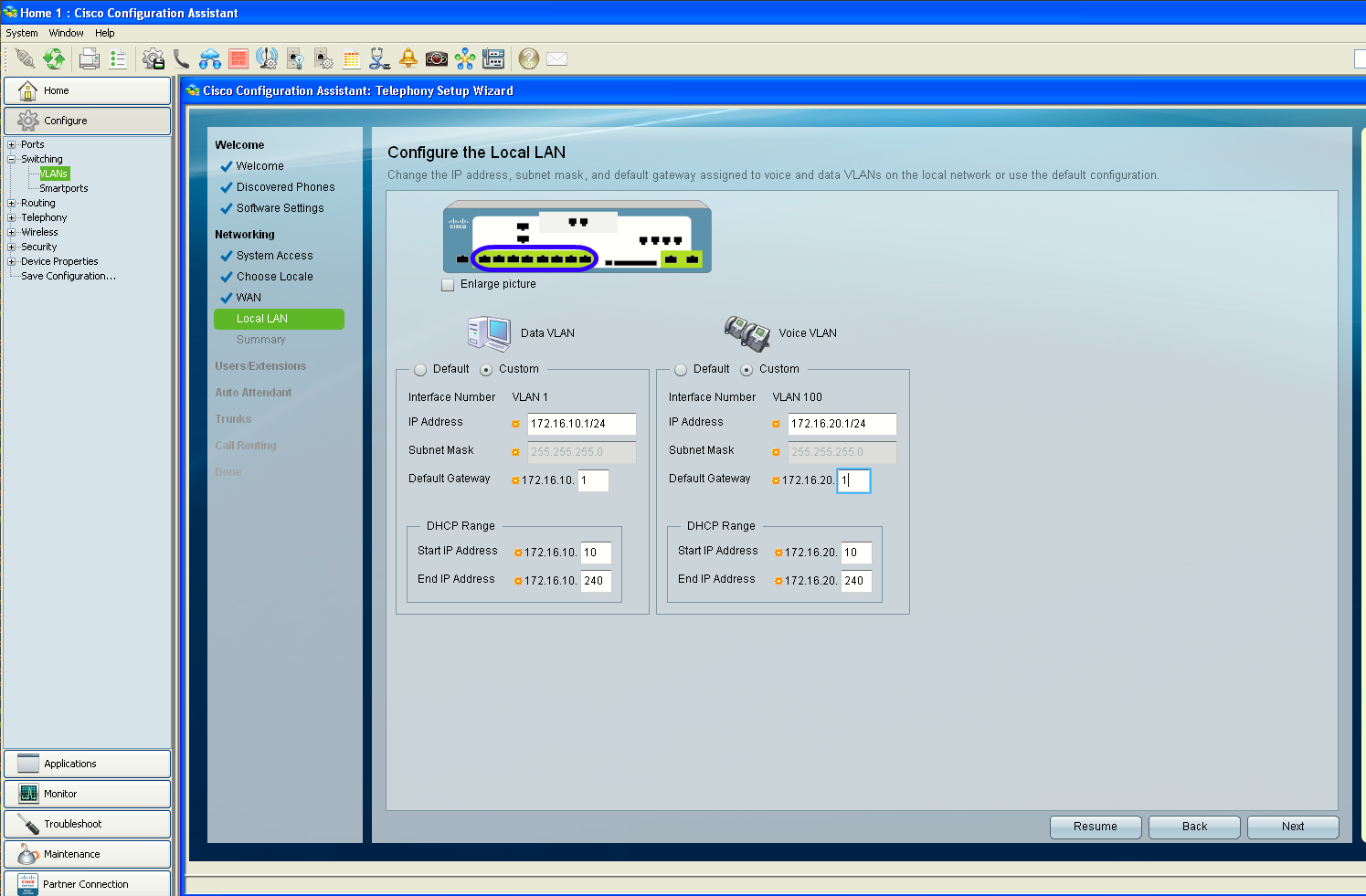Click the port with light bulb icon
The image size is (1366, 896).
(295, 59)
